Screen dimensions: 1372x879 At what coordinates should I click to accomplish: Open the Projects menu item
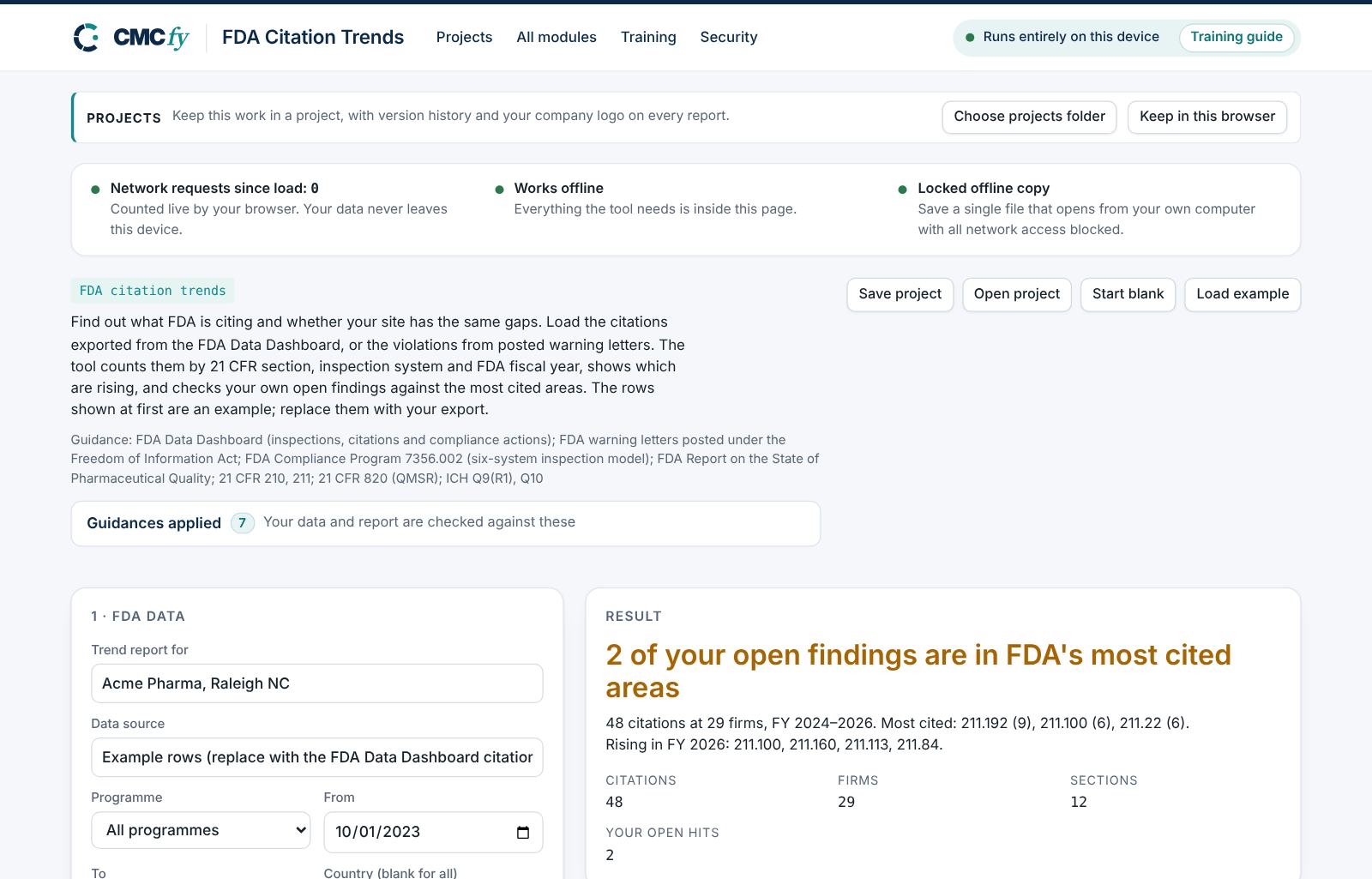click(464, 37)
